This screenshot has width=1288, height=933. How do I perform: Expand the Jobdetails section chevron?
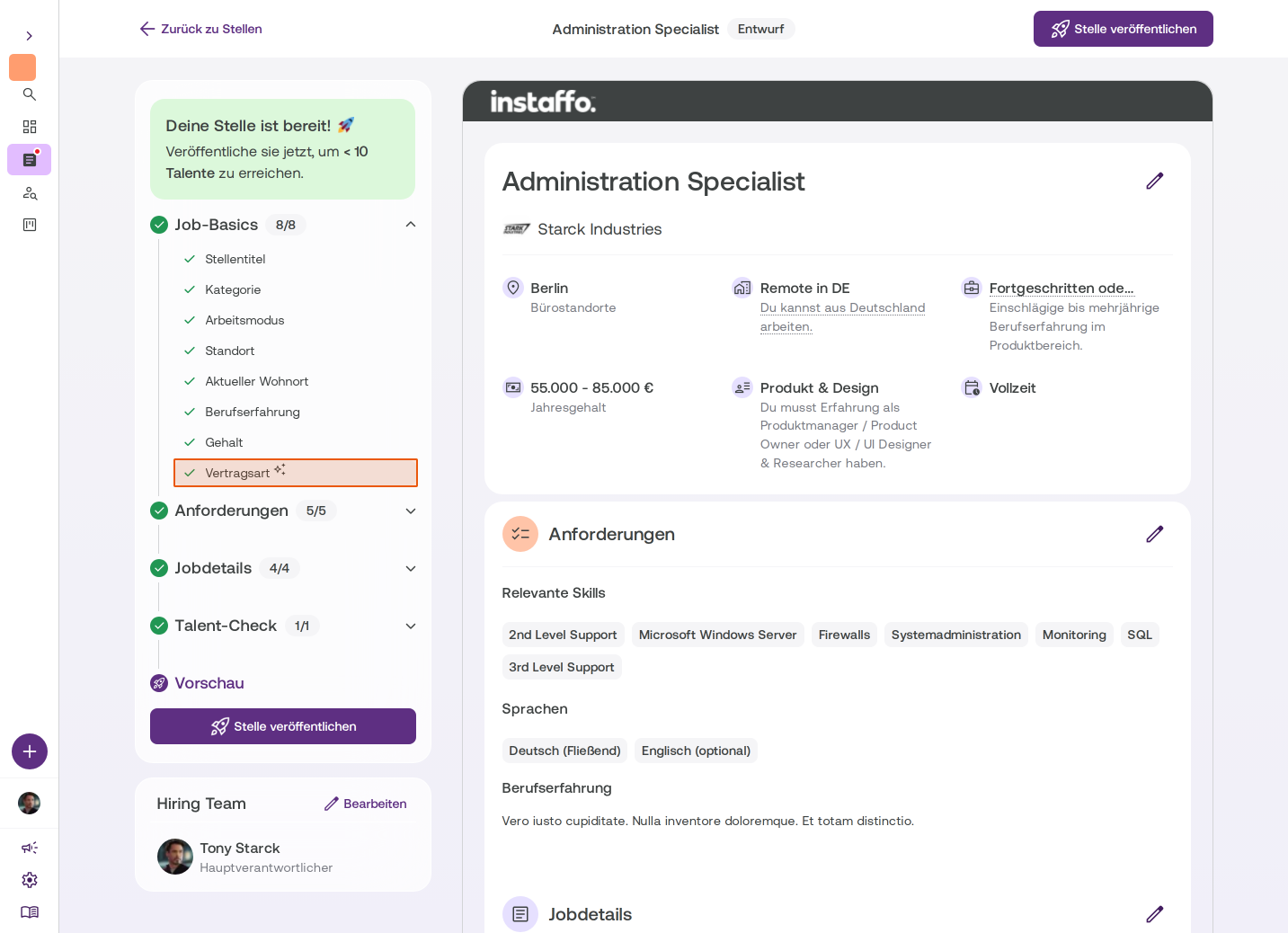411,568
